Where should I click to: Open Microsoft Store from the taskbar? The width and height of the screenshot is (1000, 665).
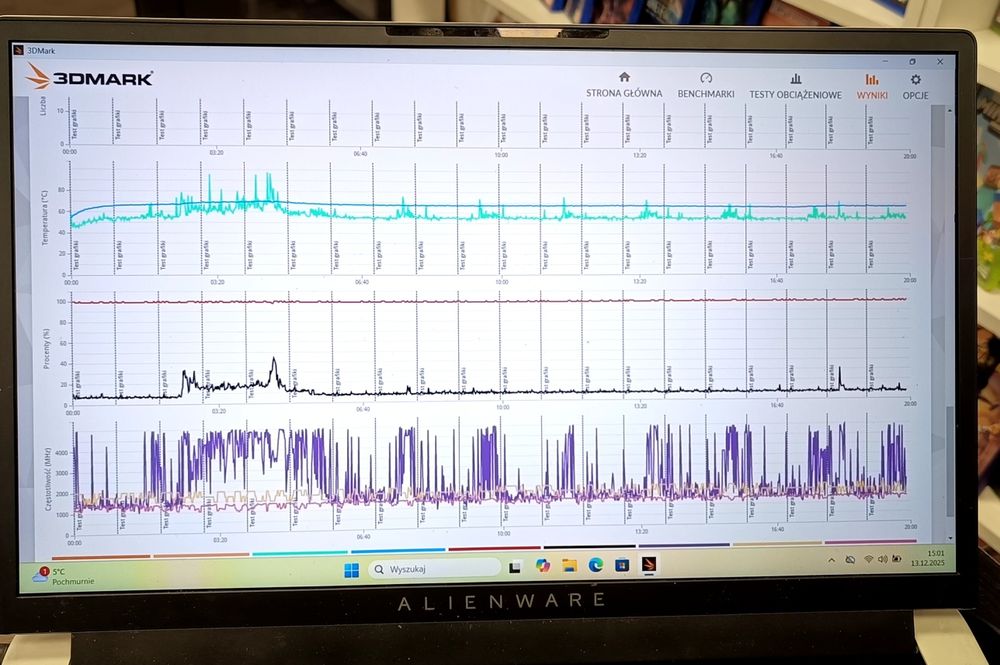[x=622, y=564]
